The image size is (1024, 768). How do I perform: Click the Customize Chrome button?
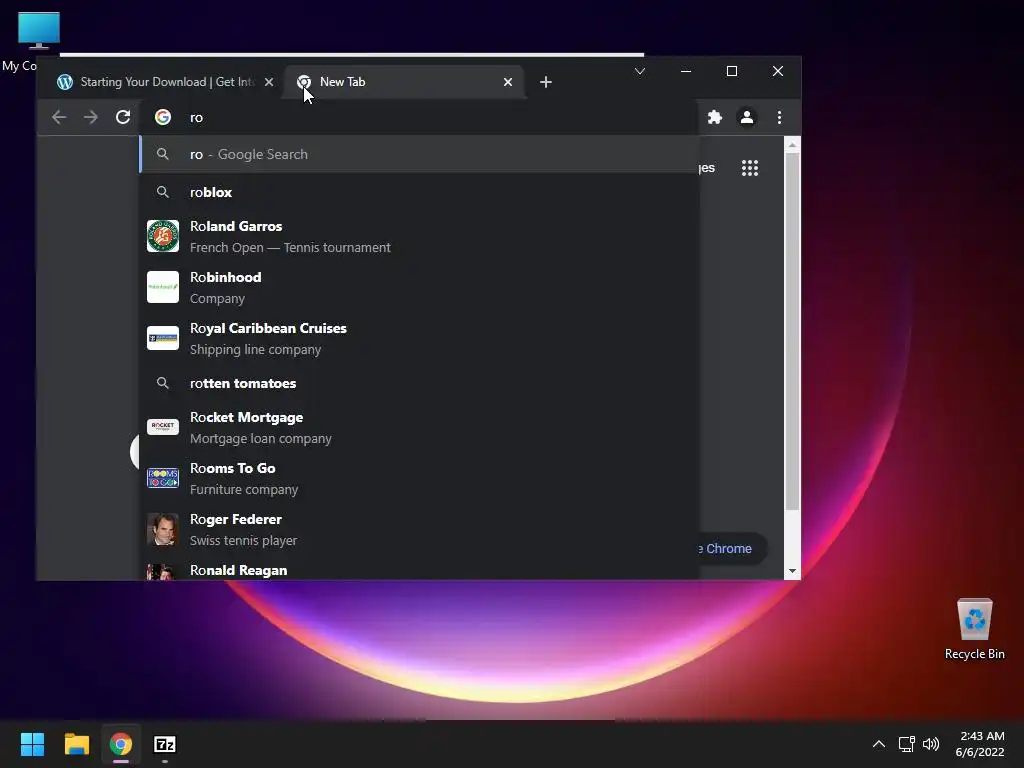pos(731,549)
